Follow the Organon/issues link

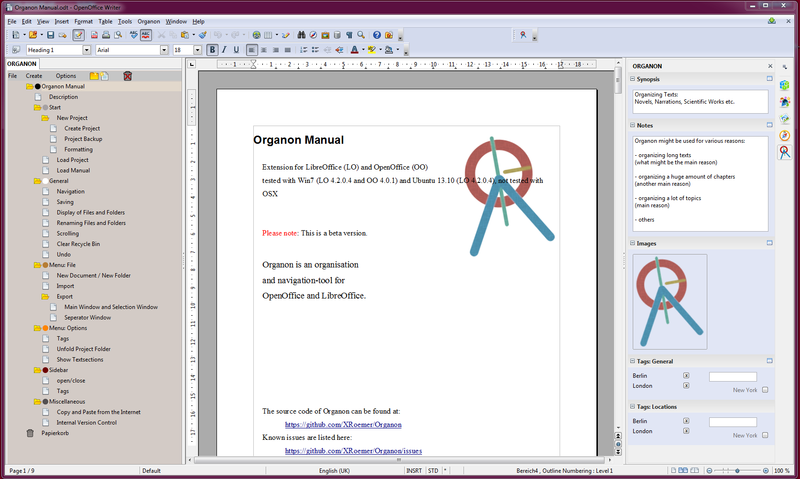pos(353,451)
